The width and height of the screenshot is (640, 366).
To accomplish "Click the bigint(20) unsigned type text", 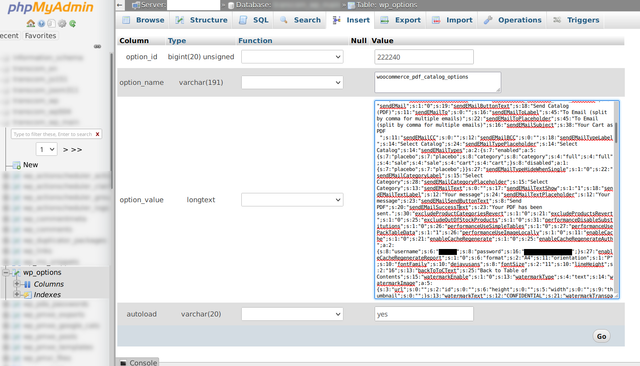I will (201, 57).
